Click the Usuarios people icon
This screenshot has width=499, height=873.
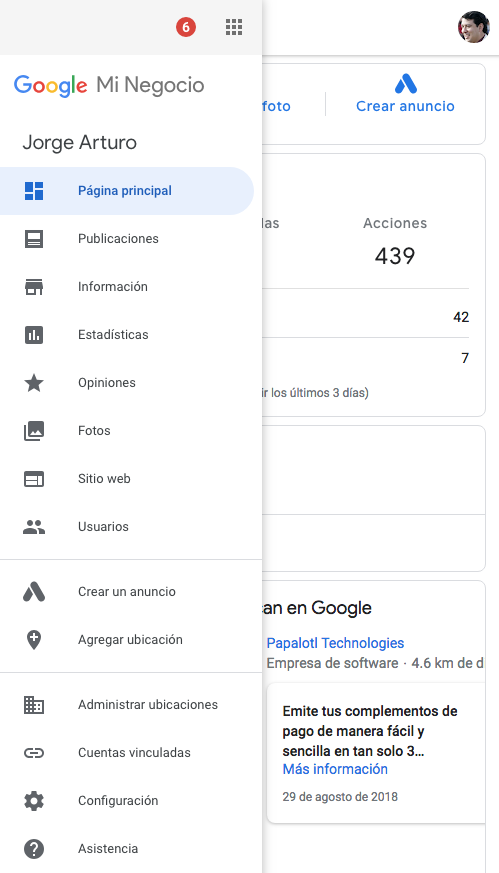tap(34, 527)
